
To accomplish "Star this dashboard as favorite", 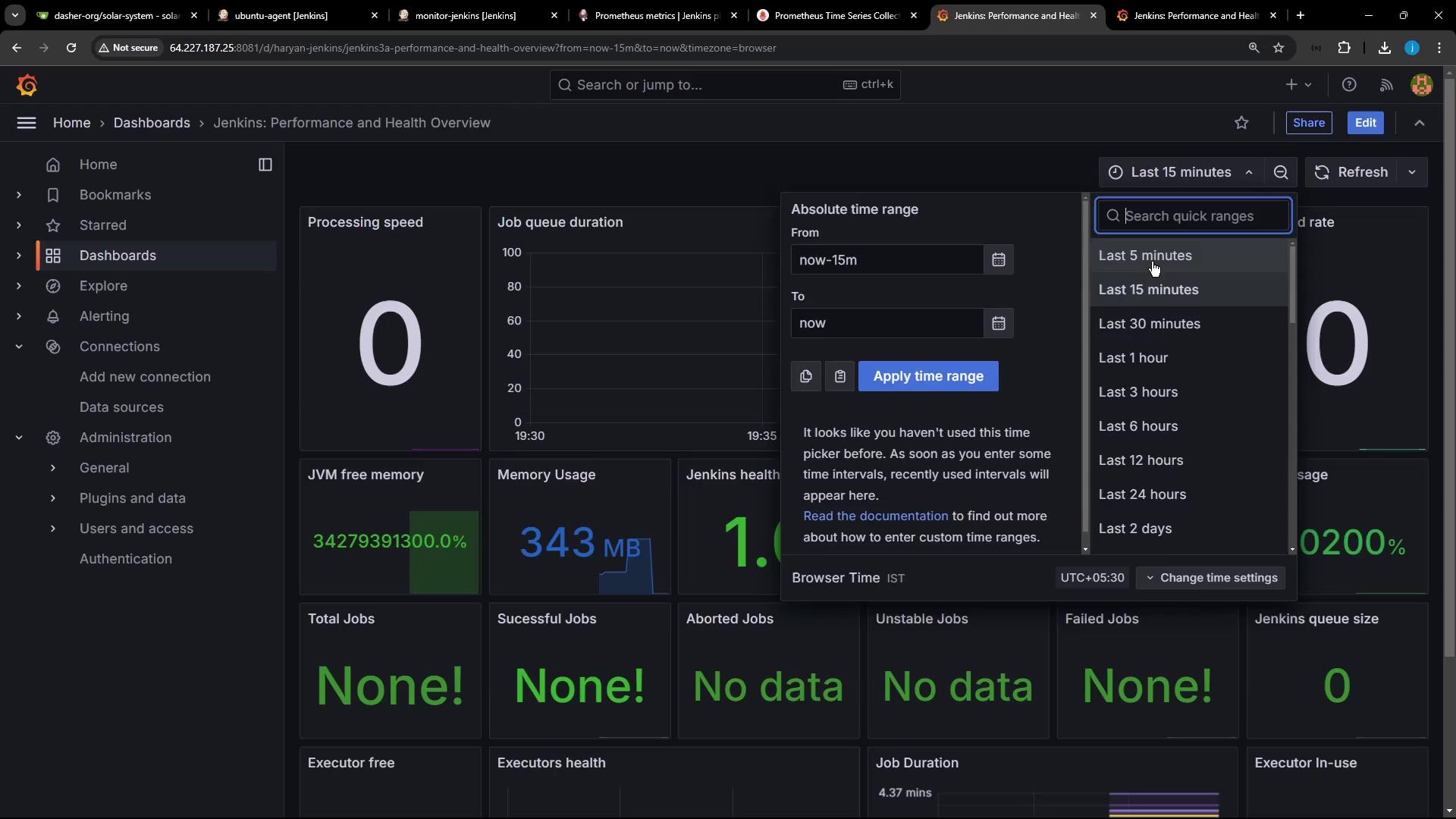I will 1241,123.
